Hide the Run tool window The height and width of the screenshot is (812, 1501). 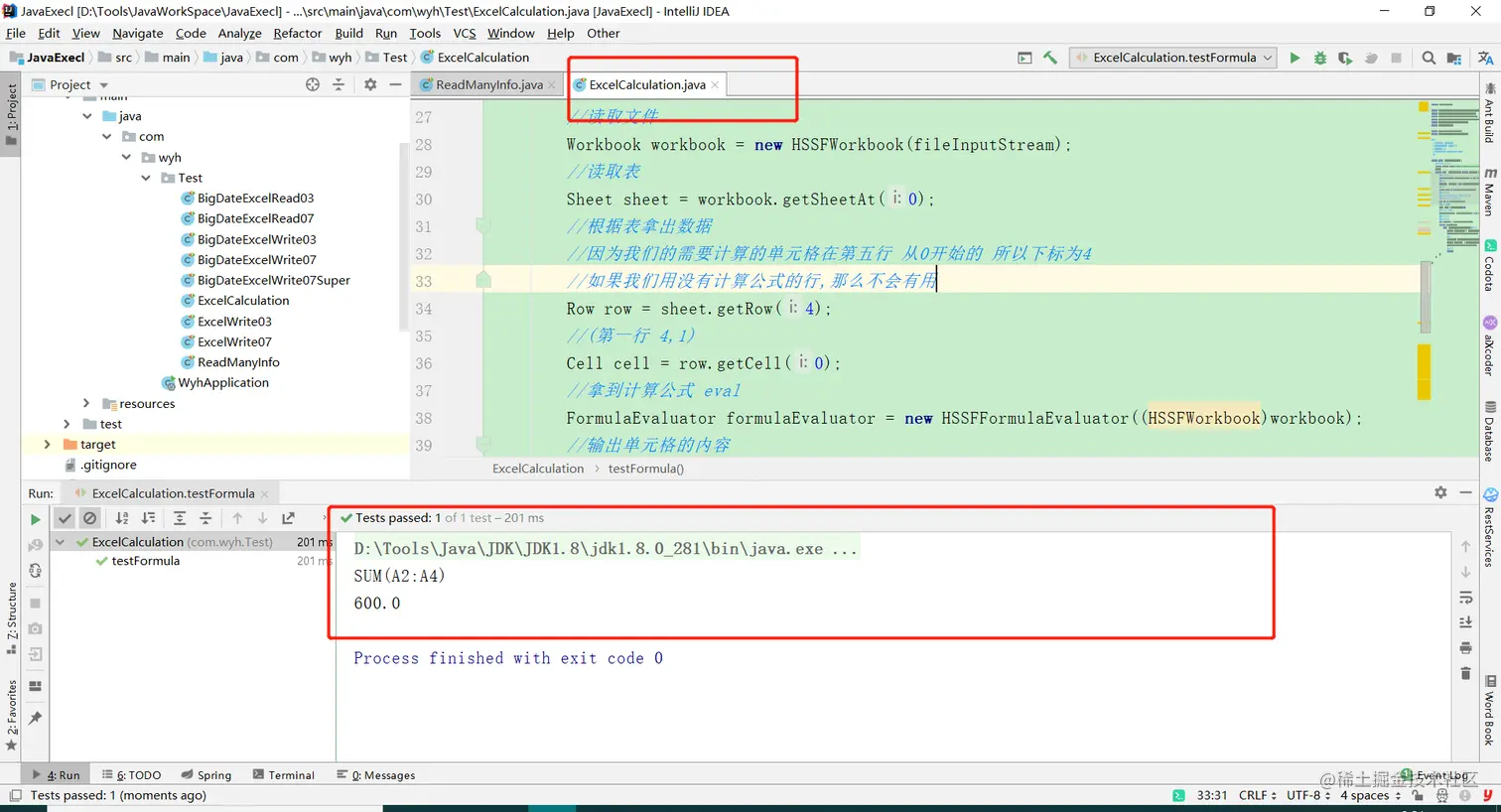coord(1465,492)
